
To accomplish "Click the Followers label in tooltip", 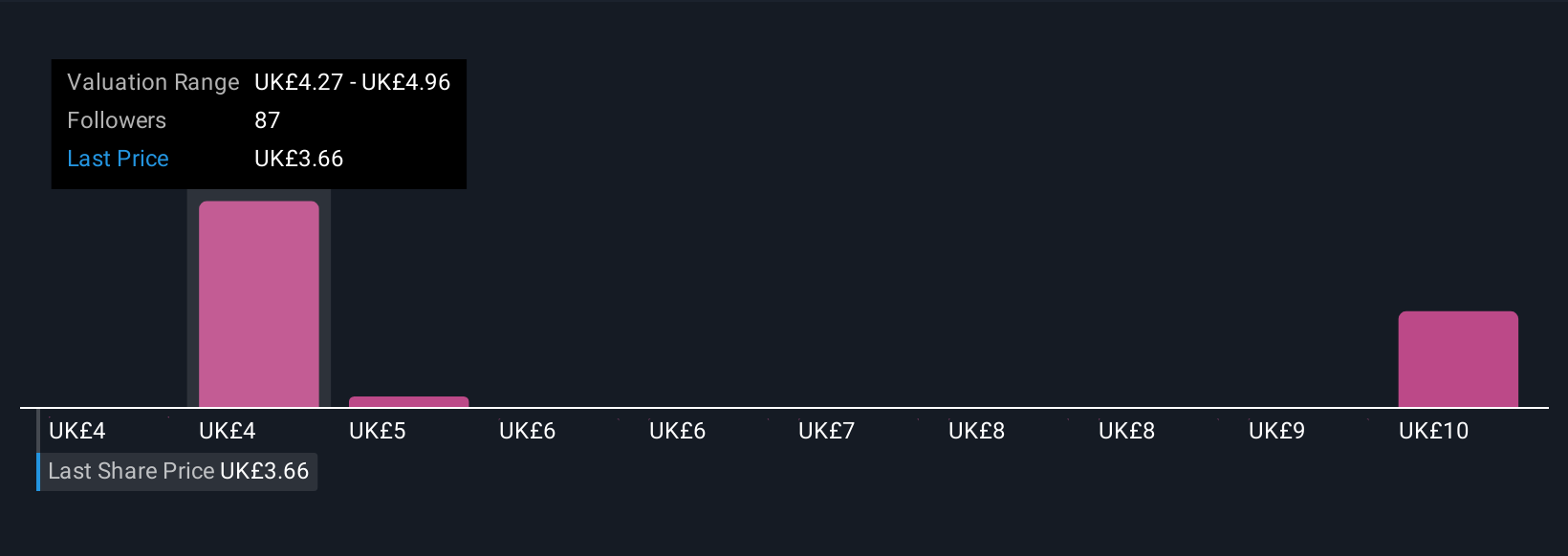I will click(117, 120).
